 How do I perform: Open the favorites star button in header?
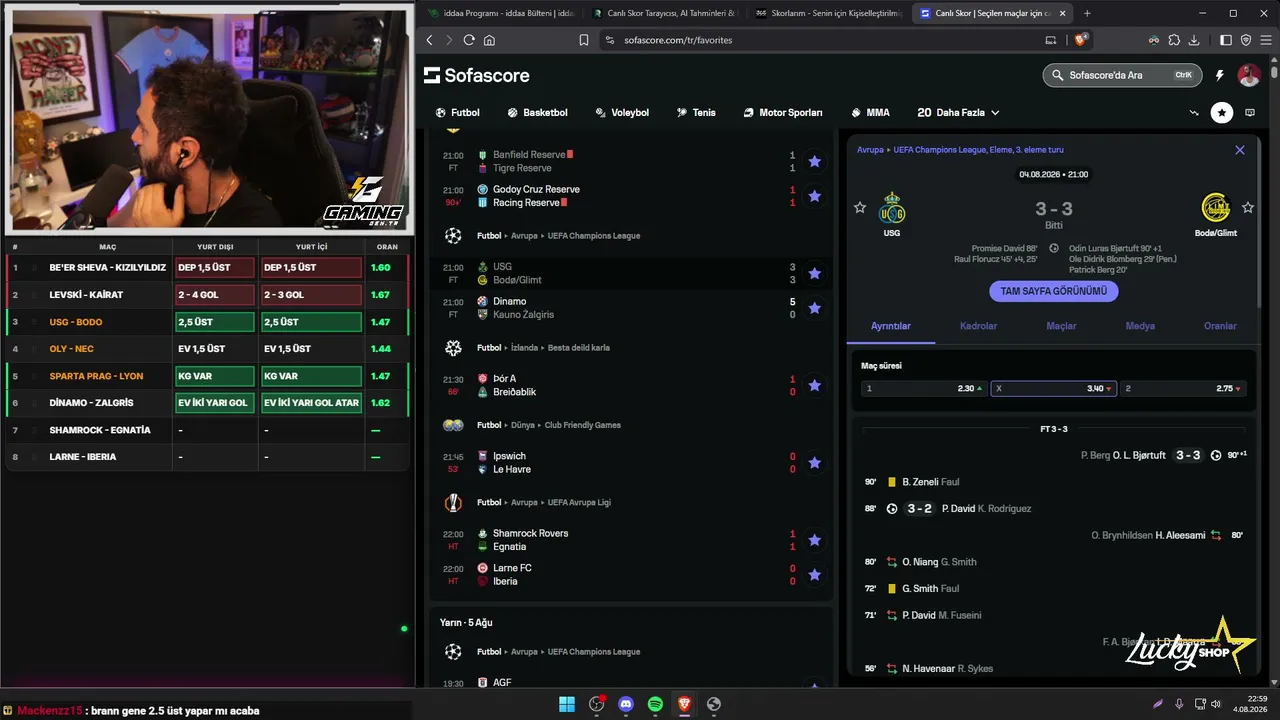(x=1222, y=113)
